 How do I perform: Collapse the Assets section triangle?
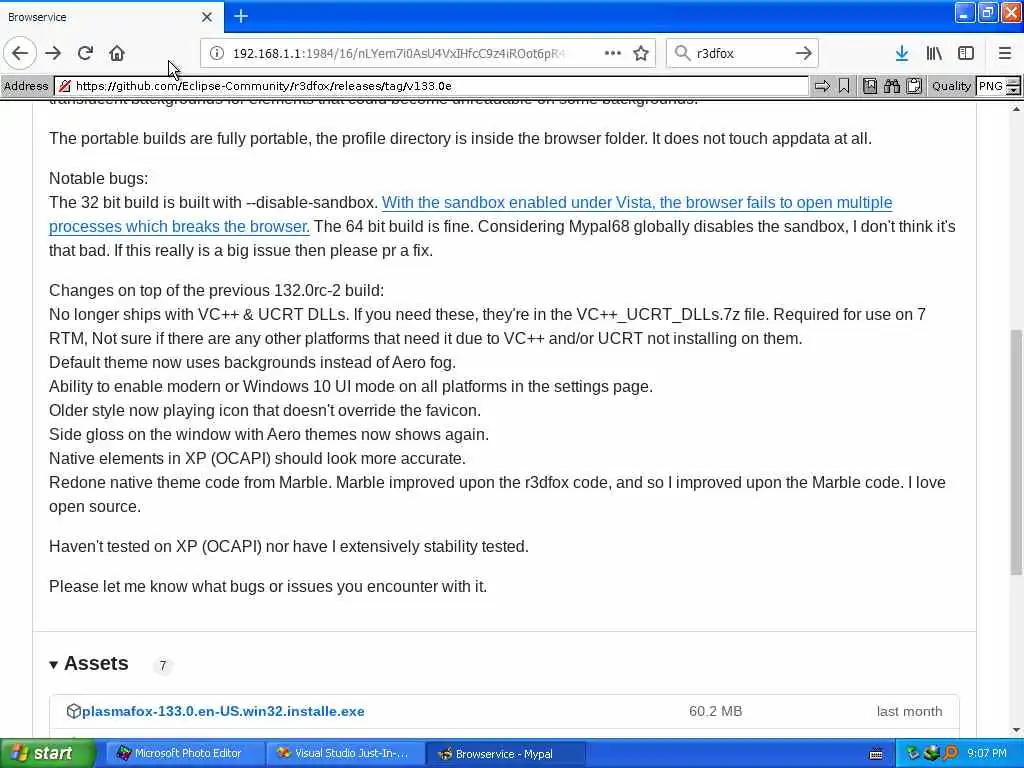tap(54, 665)
